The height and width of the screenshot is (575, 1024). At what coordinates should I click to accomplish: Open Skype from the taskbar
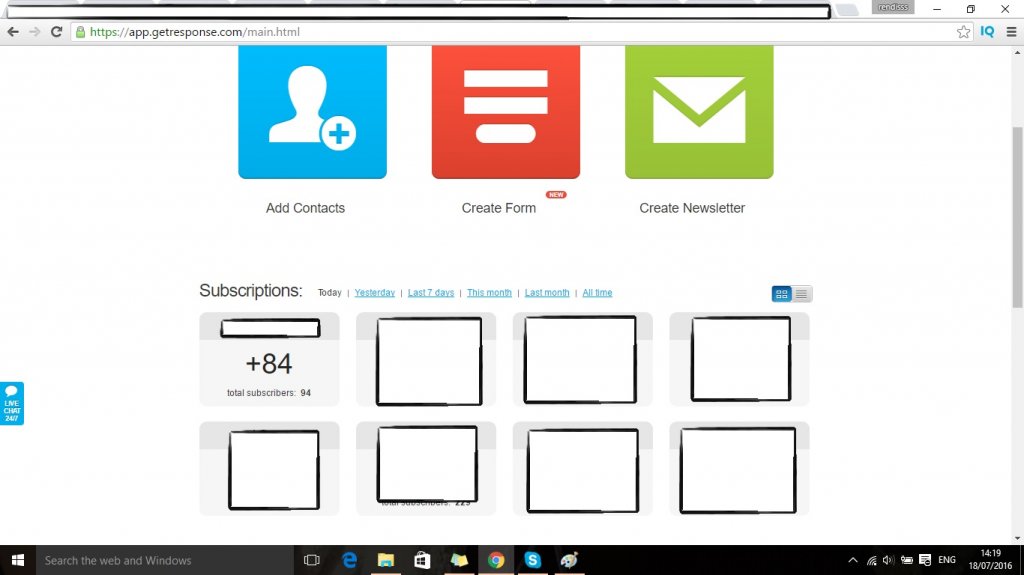tap(532, 560)
